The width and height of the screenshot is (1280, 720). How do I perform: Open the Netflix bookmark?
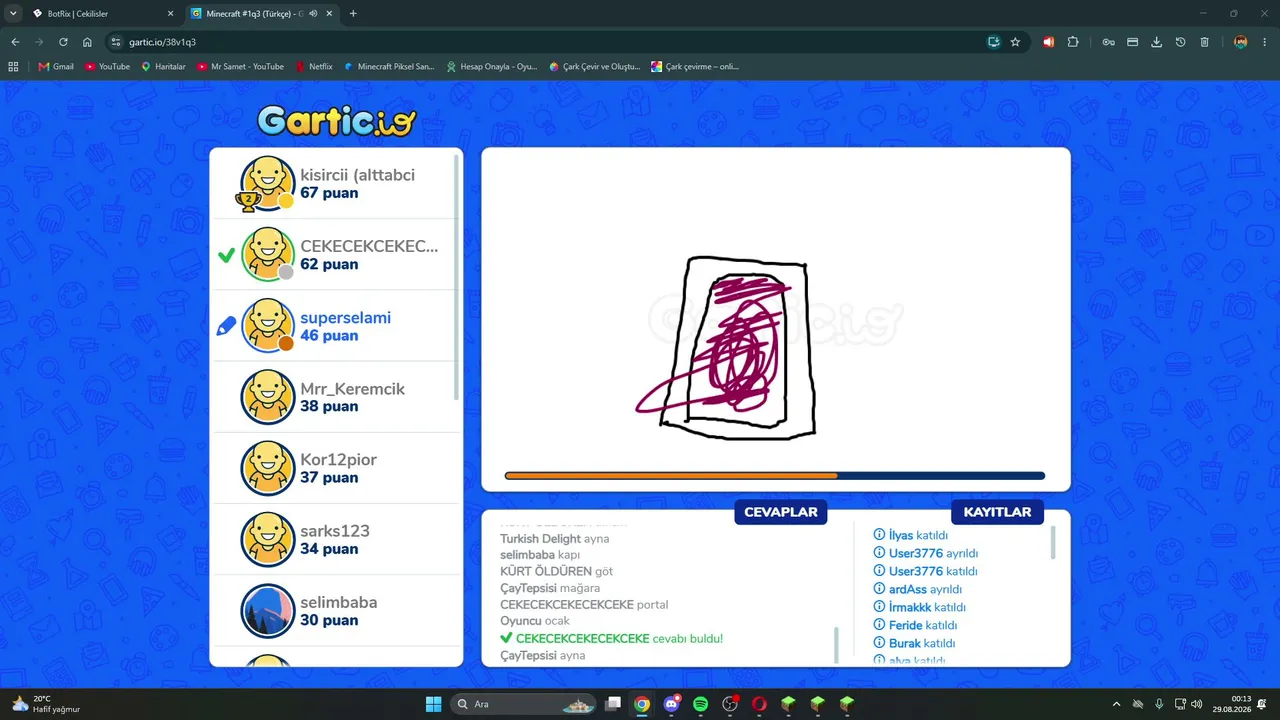[x=314, y=66]
